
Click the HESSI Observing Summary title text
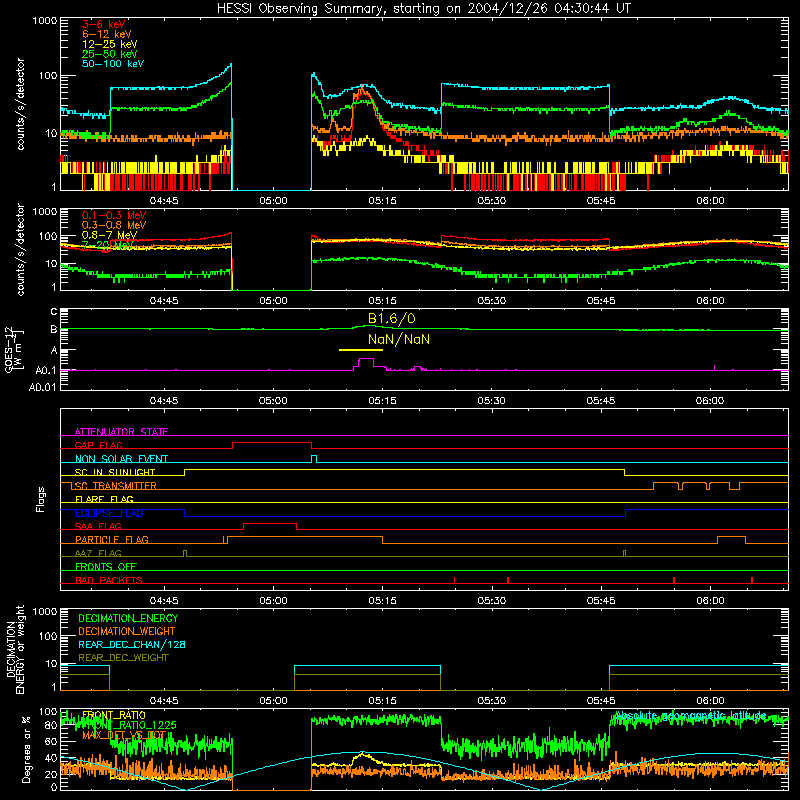(x=423, y=9)
